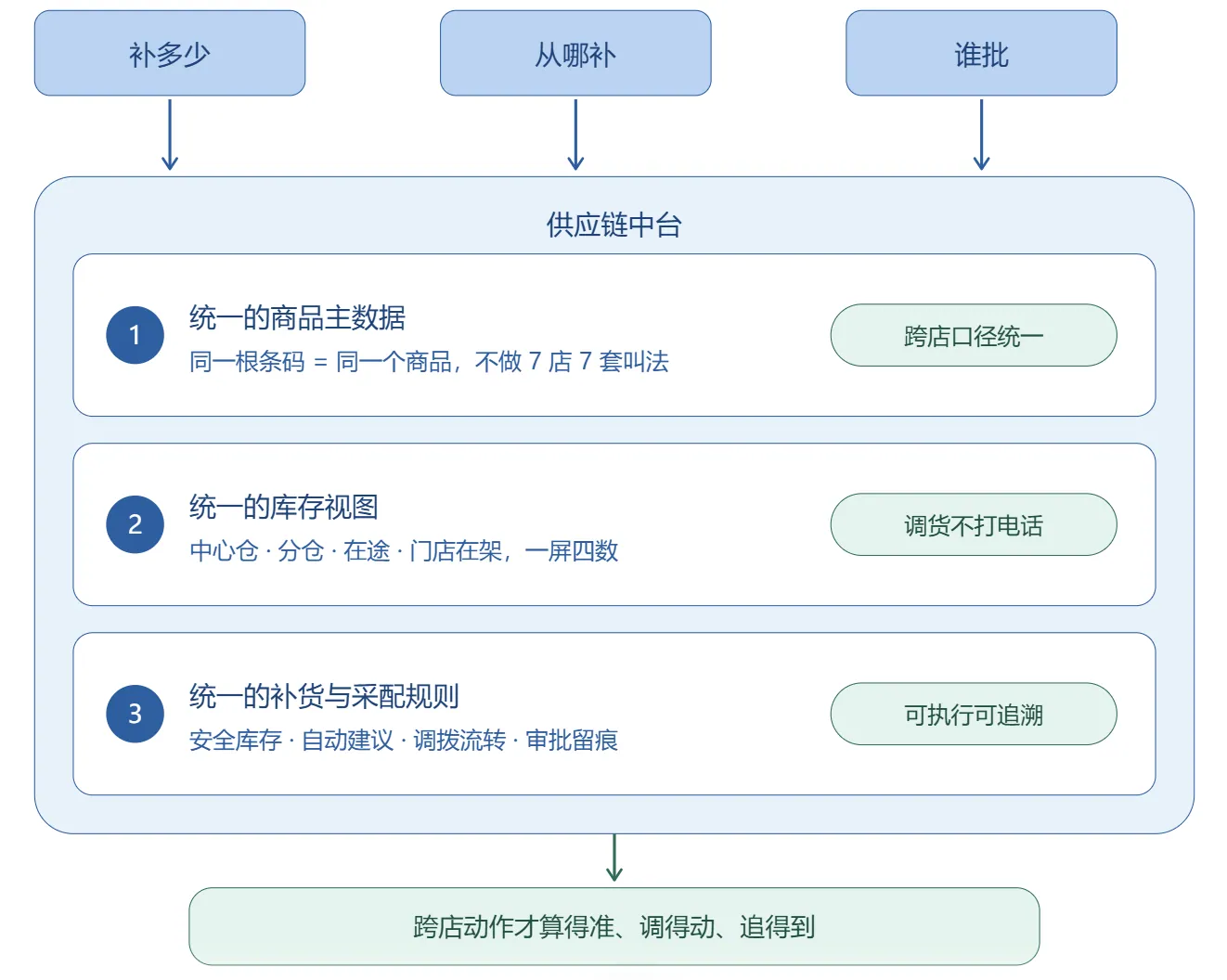Screen dimensions: 1227x980
Task: Click the 跨店口径统一 pill
Action: pos(974,335)
